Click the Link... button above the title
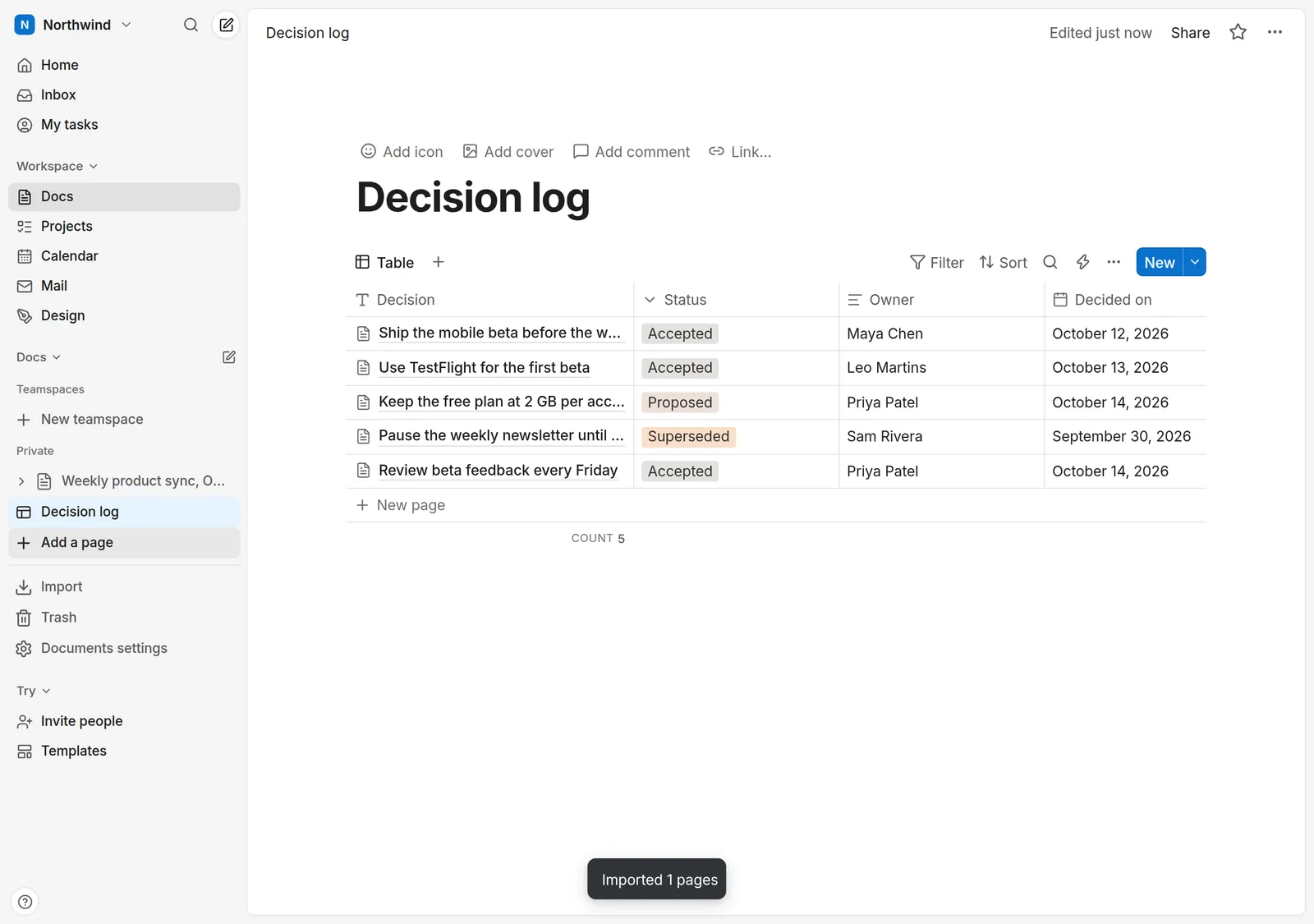1314x924 pixels. click(x=740, y=151)
